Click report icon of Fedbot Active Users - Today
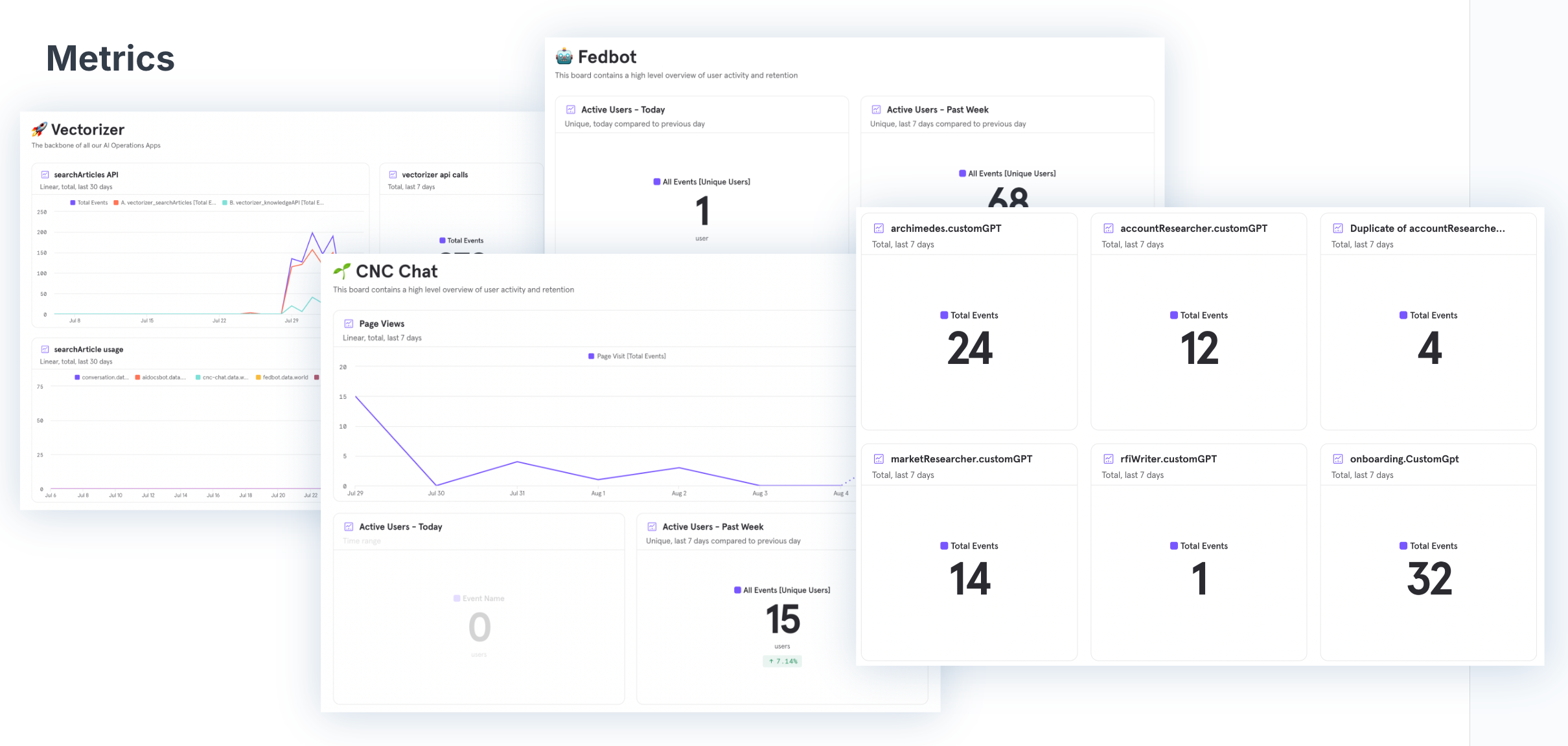 (571, 110)
